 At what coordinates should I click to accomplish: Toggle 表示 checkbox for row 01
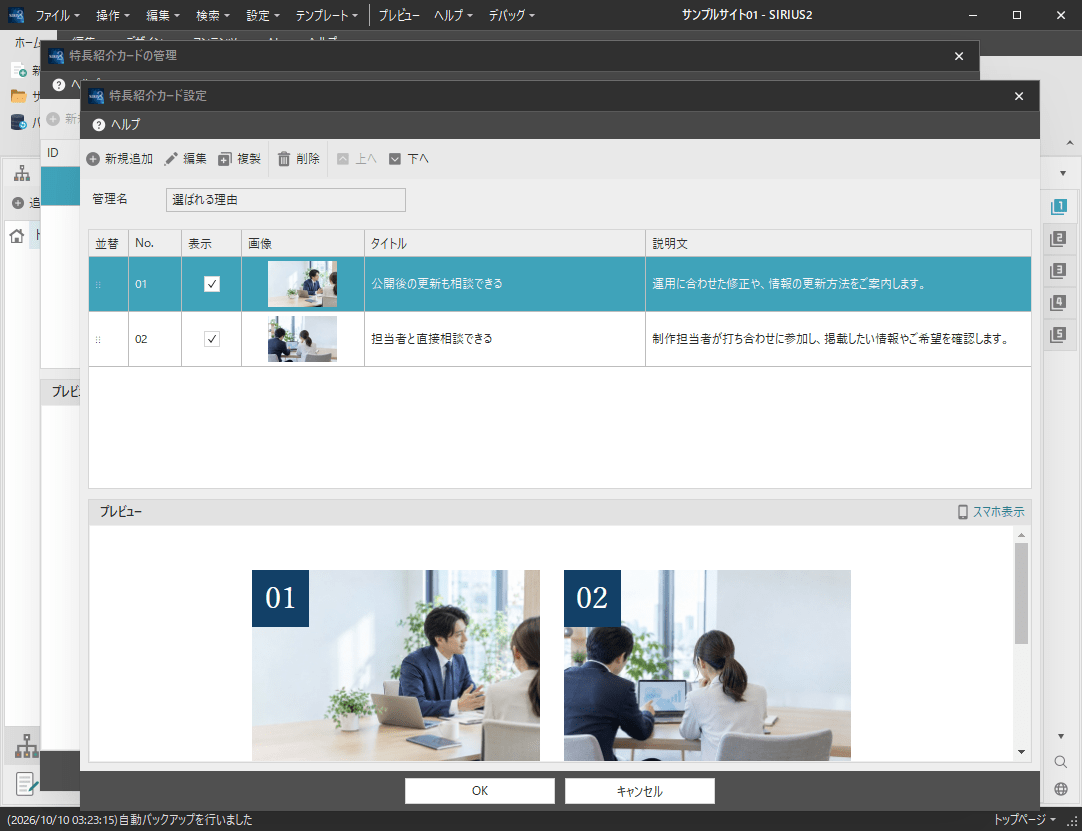click(212, 284)
